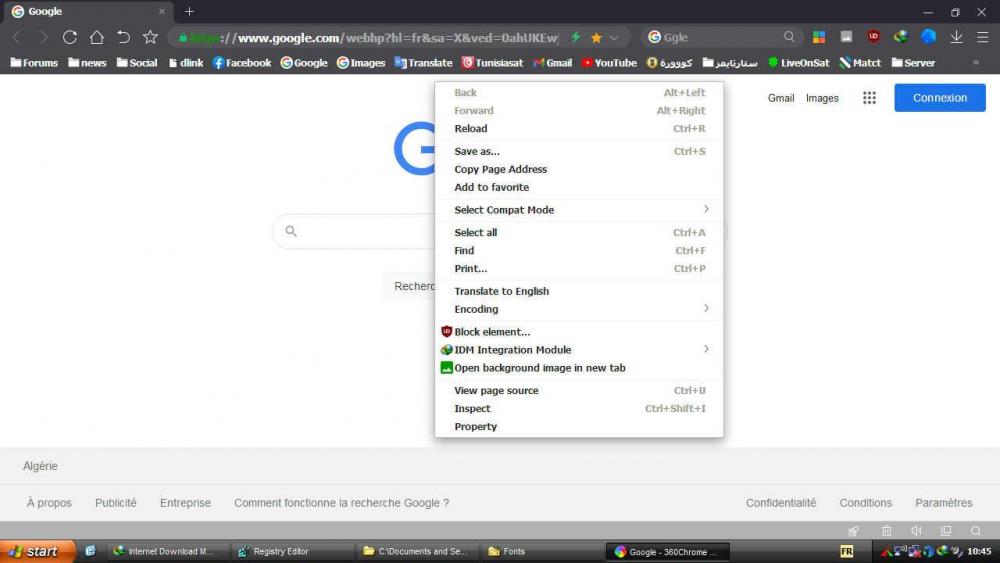The width and height of the screenshot is (1000, 563).
Task: Click the Windows start button
Action: (x=38, y=552)
